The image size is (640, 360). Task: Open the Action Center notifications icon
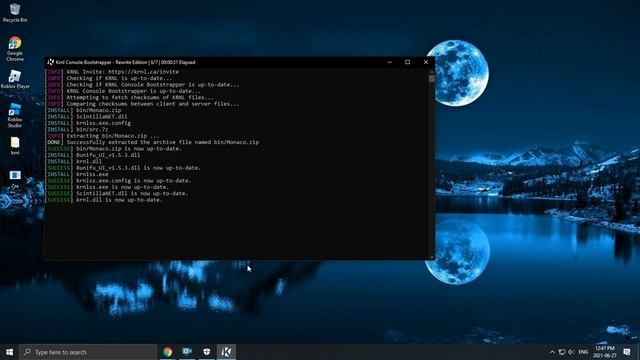(627, 352)
